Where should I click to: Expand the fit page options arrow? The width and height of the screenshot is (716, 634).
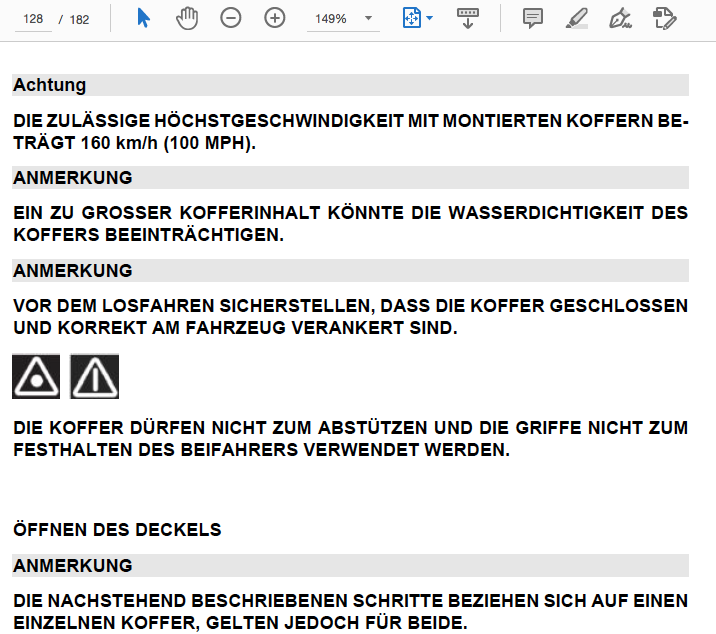pyautogui.click(x=430, y=19)
